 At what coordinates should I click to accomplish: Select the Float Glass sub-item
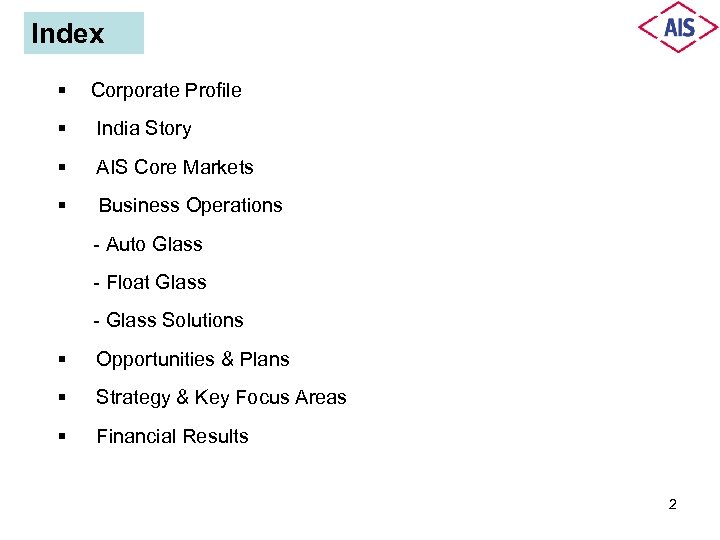(150, 282)
